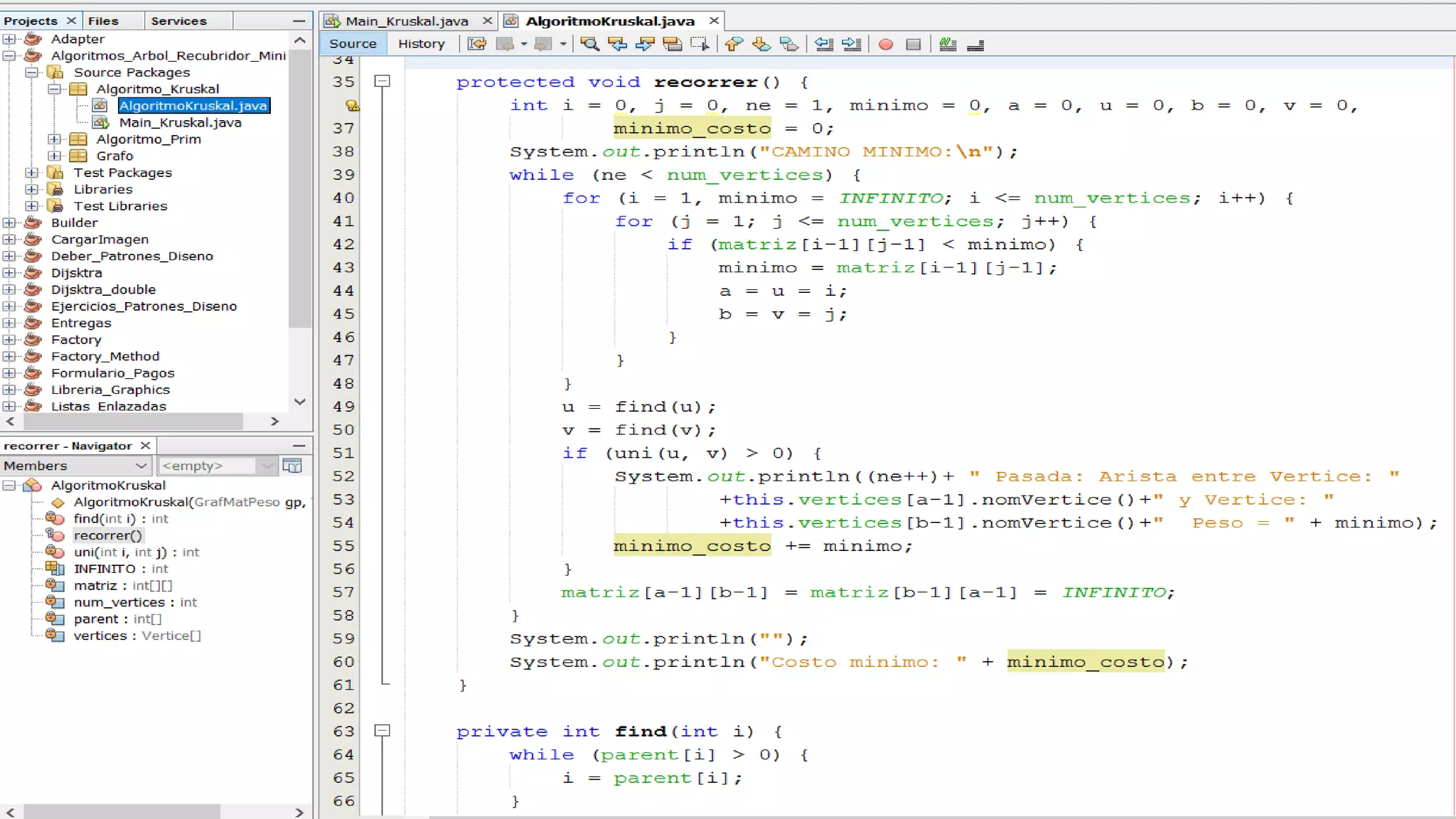Click Find Previous Occurrence arrow icon
This screenshot has width=1456, height=819.
point(617,44)
